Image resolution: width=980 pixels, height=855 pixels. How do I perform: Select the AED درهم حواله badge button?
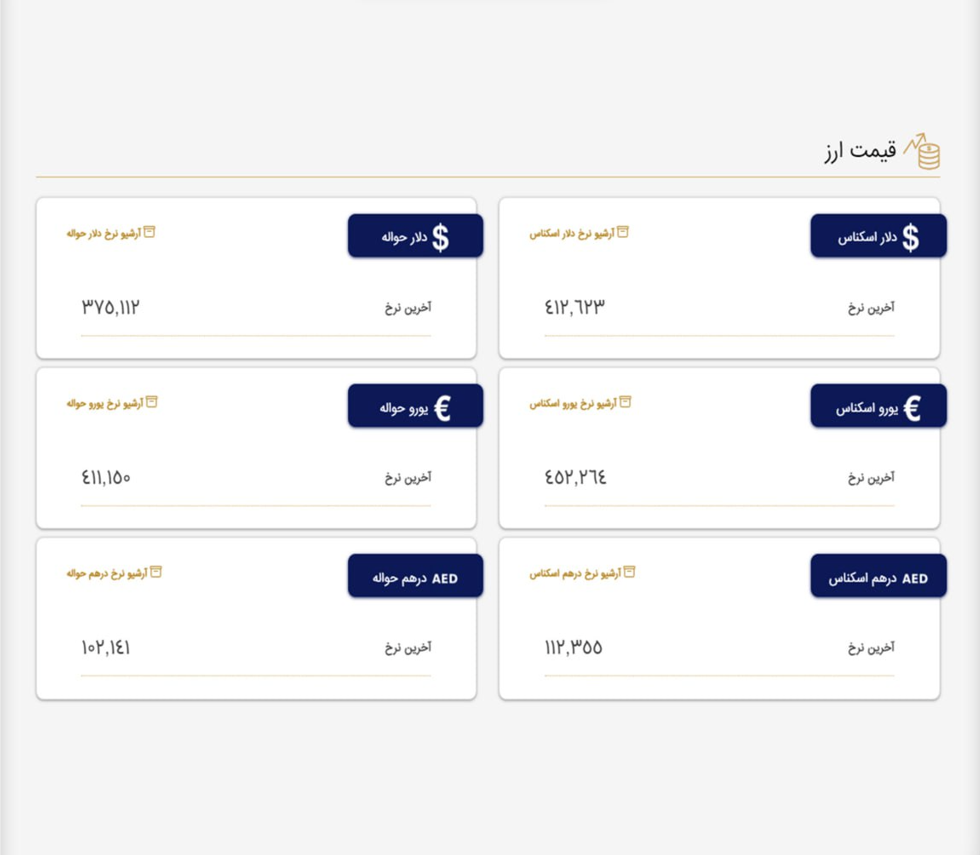pyautogui.click(x=415, y=576)
